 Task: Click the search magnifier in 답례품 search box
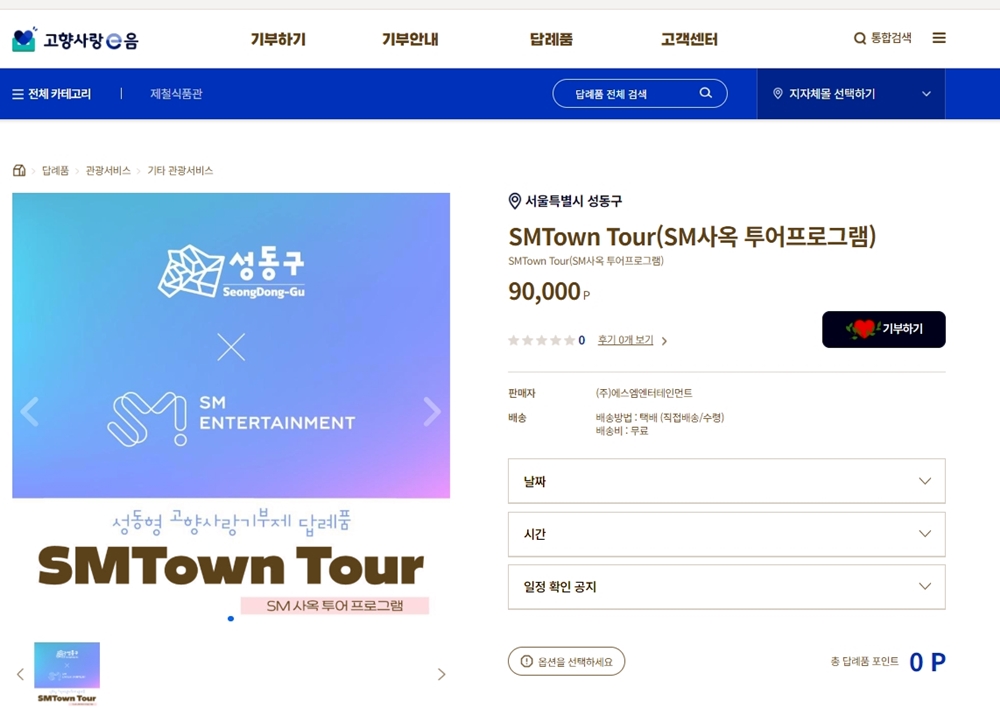705,93
